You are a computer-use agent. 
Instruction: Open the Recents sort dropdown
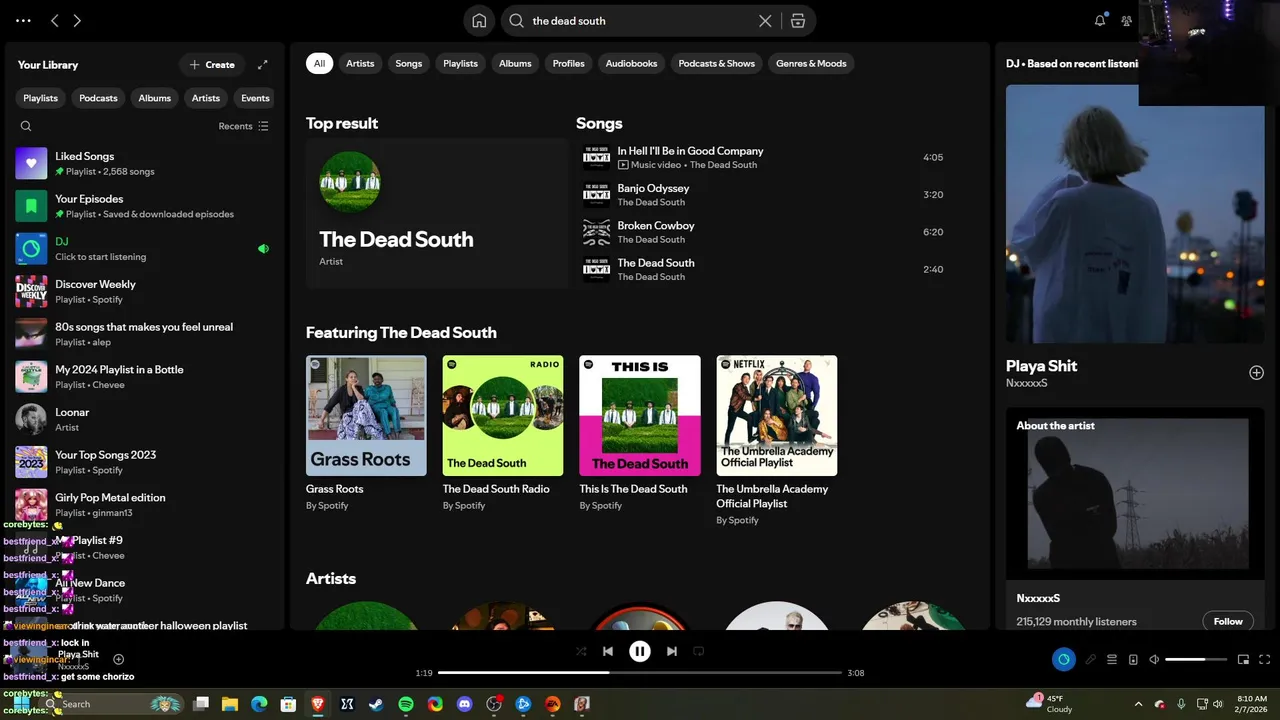pos(244,126)
